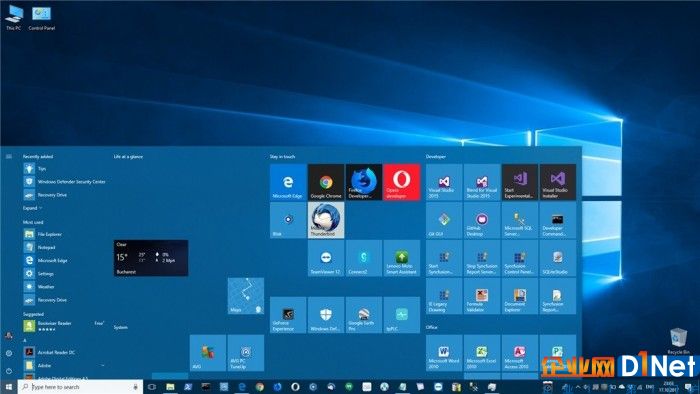Open the Microsoft Excel 2010 tile
The image size is (700, 394).
(x=482, y=353)
